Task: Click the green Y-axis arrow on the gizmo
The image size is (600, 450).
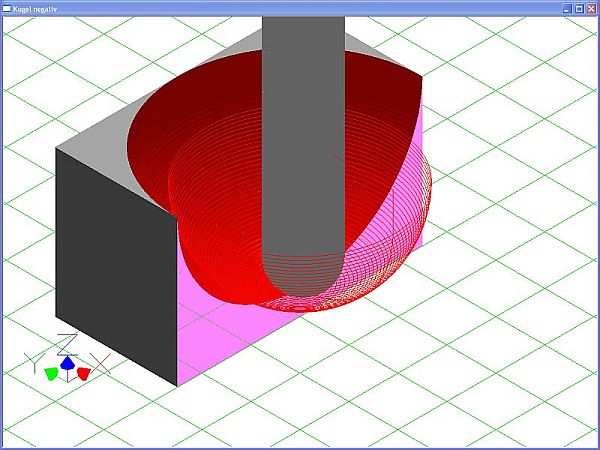Action: tap(51, 373)
